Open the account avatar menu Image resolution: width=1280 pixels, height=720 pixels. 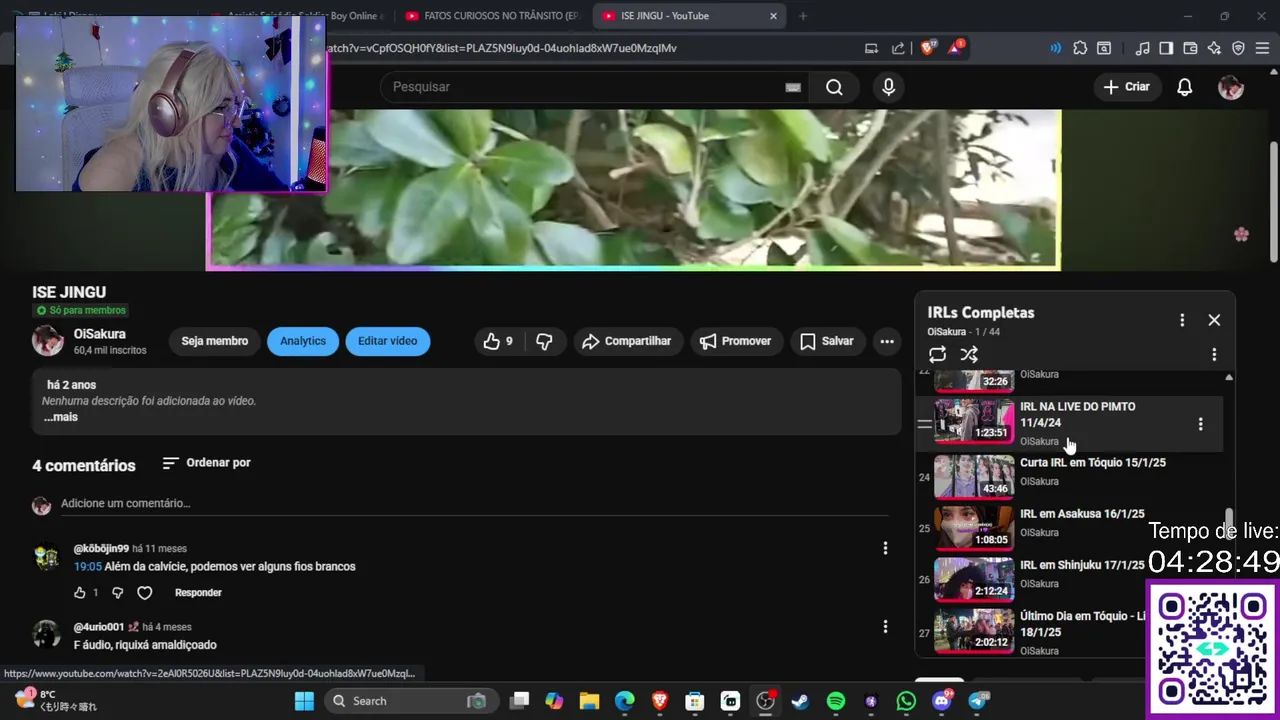pyautogui.click(x=1230, y=87)
